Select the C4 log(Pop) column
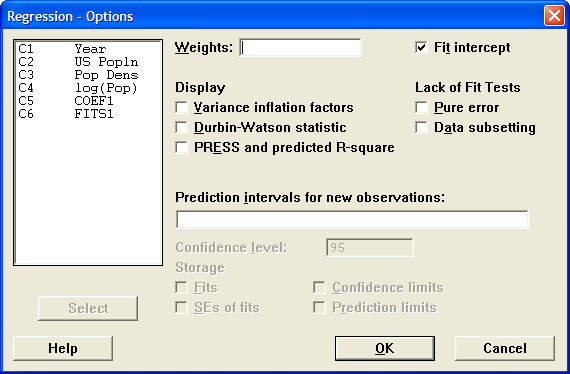Image resolution: width=570 pixels, height=374 pixels. tap(88, 88)
